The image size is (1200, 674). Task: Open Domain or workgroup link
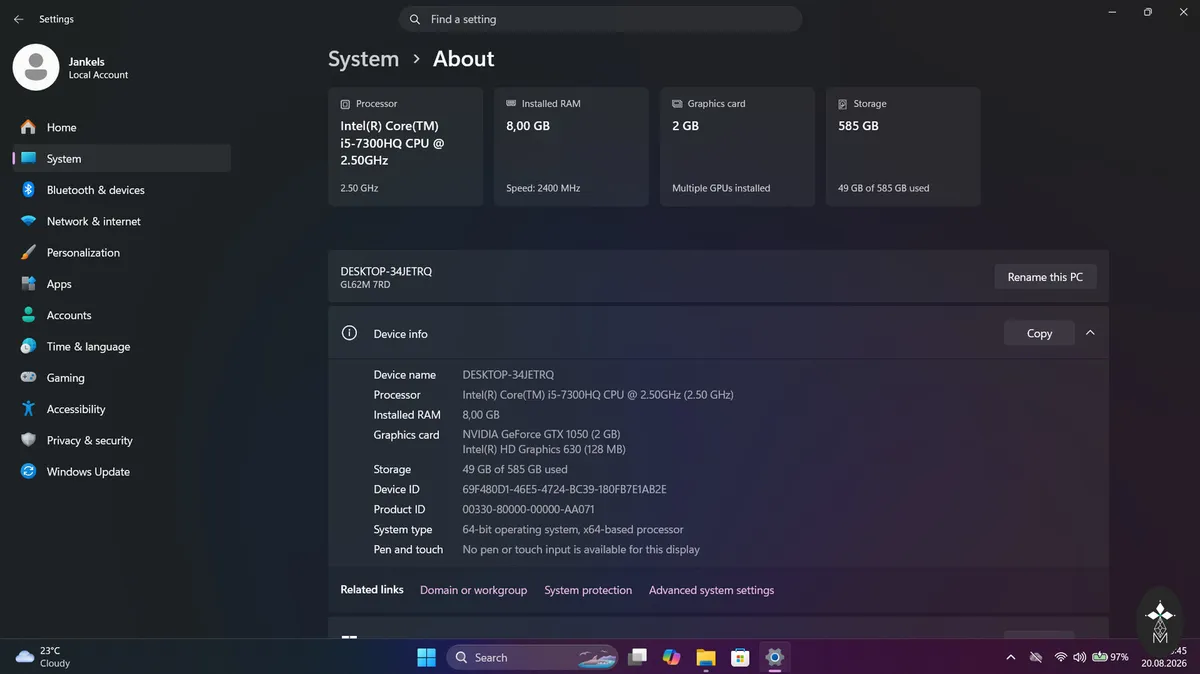click(x=473, y=590)
